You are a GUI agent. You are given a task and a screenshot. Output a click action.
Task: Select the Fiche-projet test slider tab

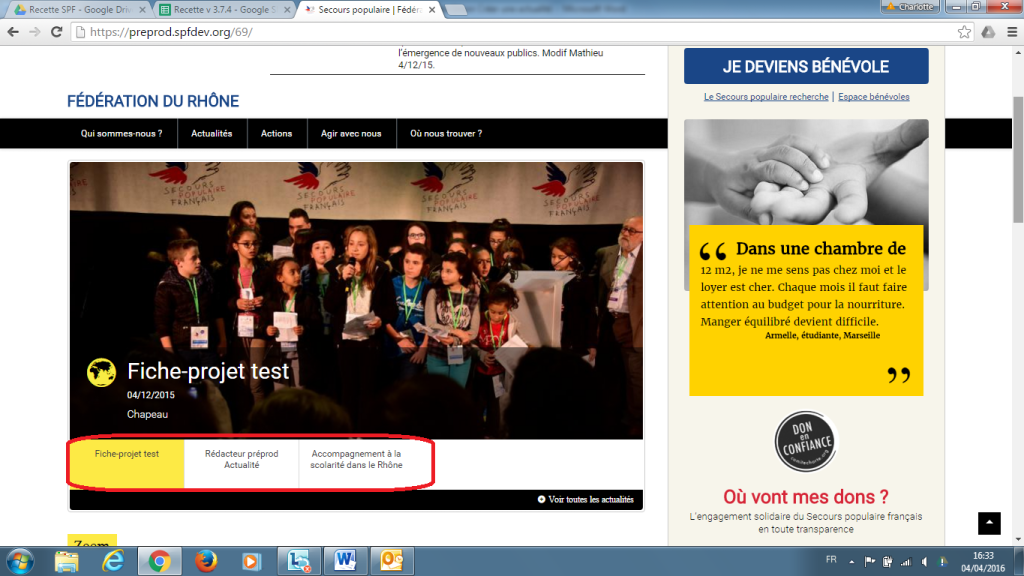click(127, 463)
